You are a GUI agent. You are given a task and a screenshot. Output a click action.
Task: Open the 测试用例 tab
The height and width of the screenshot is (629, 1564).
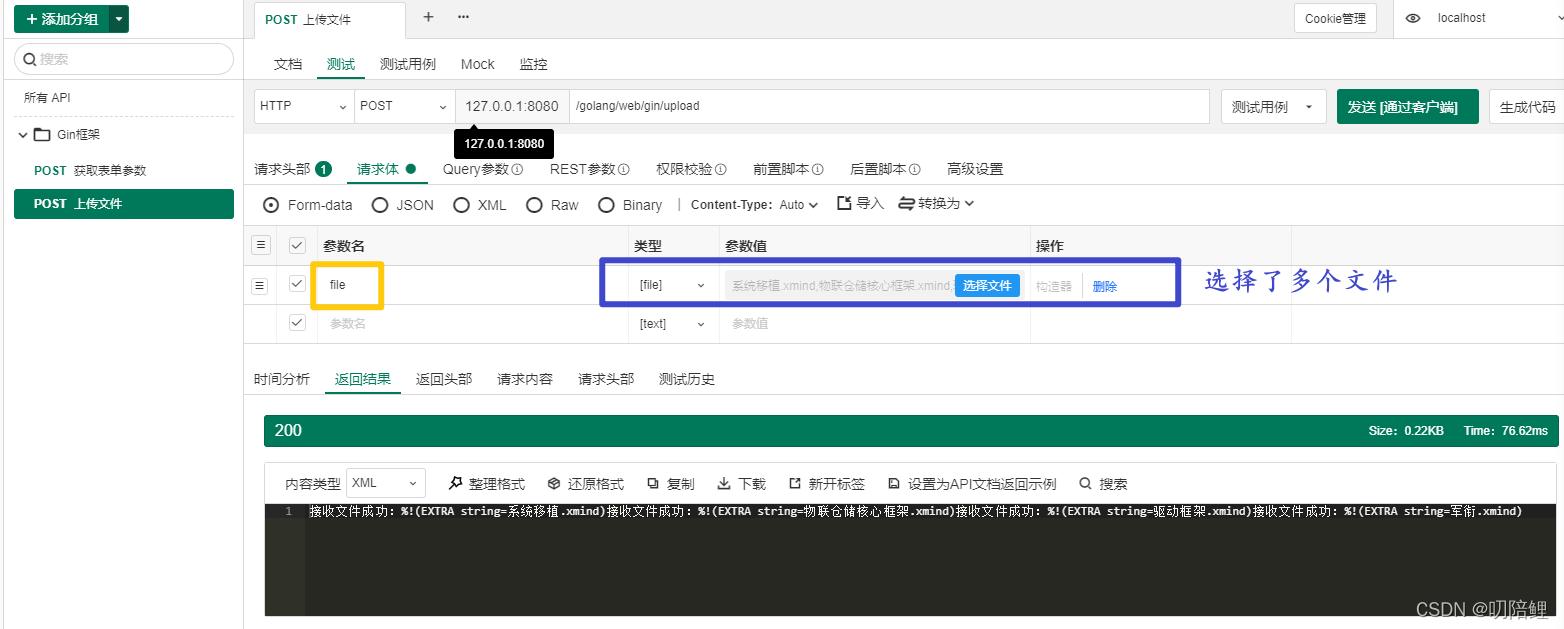tap(408, 64)
